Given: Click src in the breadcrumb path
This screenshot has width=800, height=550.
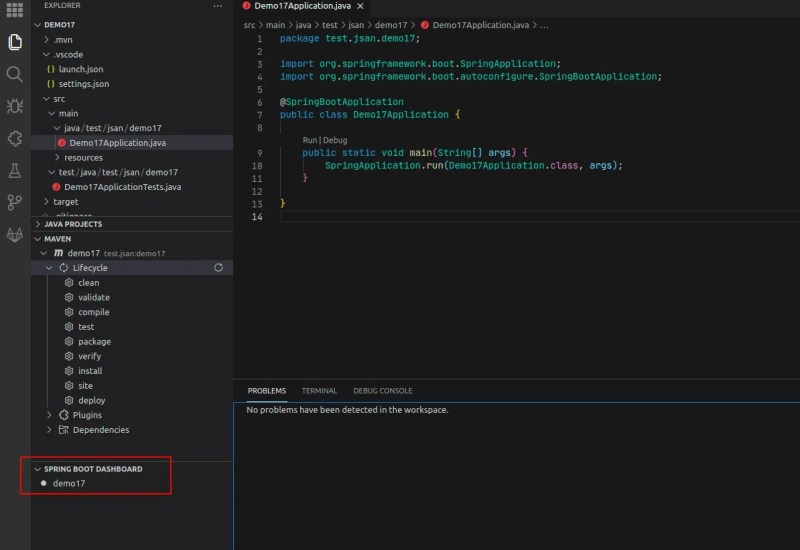Looking at the screenshot, I should click(x=249, y=25).
